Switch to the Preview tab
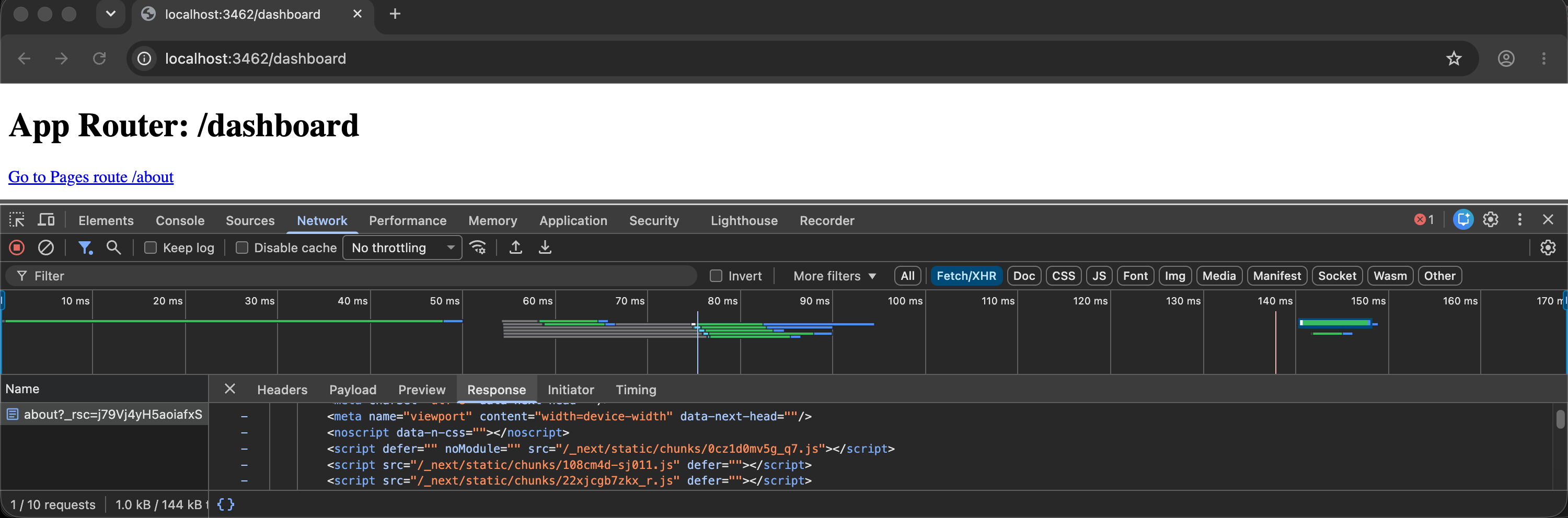 click(x=422, y=390)
